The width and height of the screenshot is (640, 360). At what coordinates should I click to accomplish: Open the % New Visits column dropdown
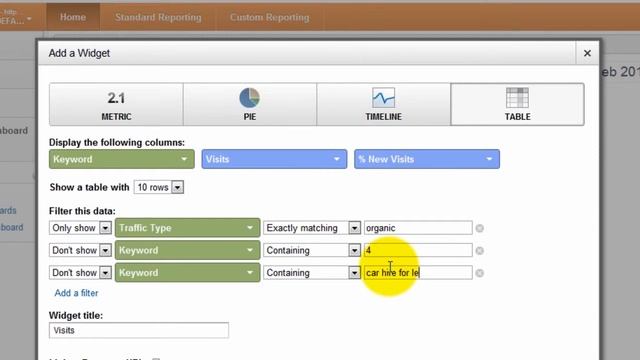[427, 159]
